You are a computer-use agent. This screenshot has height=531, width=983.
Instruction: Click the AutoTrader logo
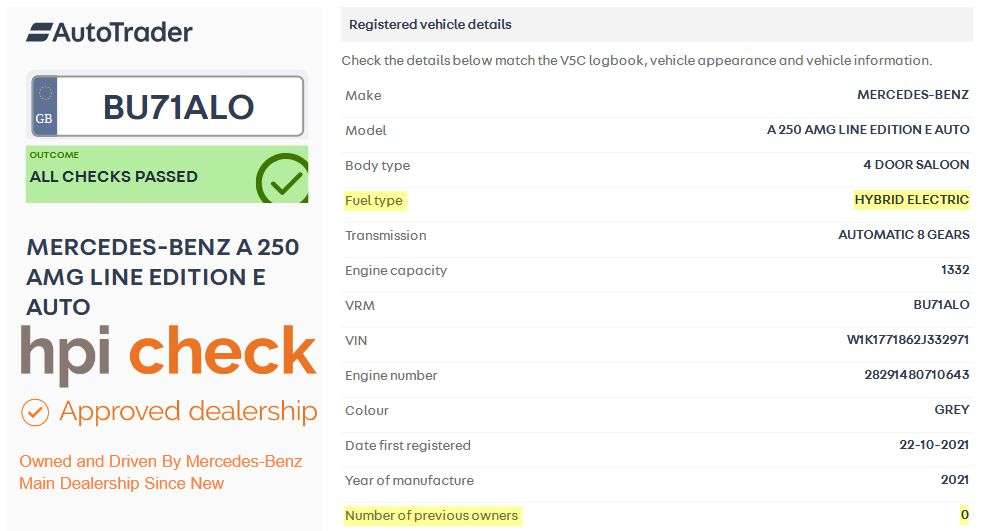click(109, 32)
